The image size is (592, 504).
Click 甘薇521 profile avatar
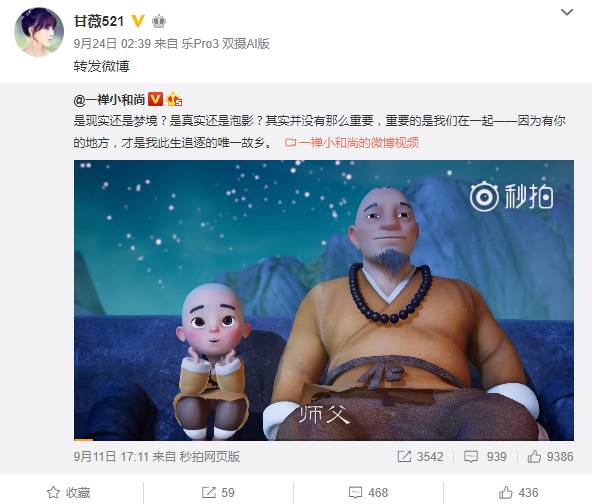point(39,32)
